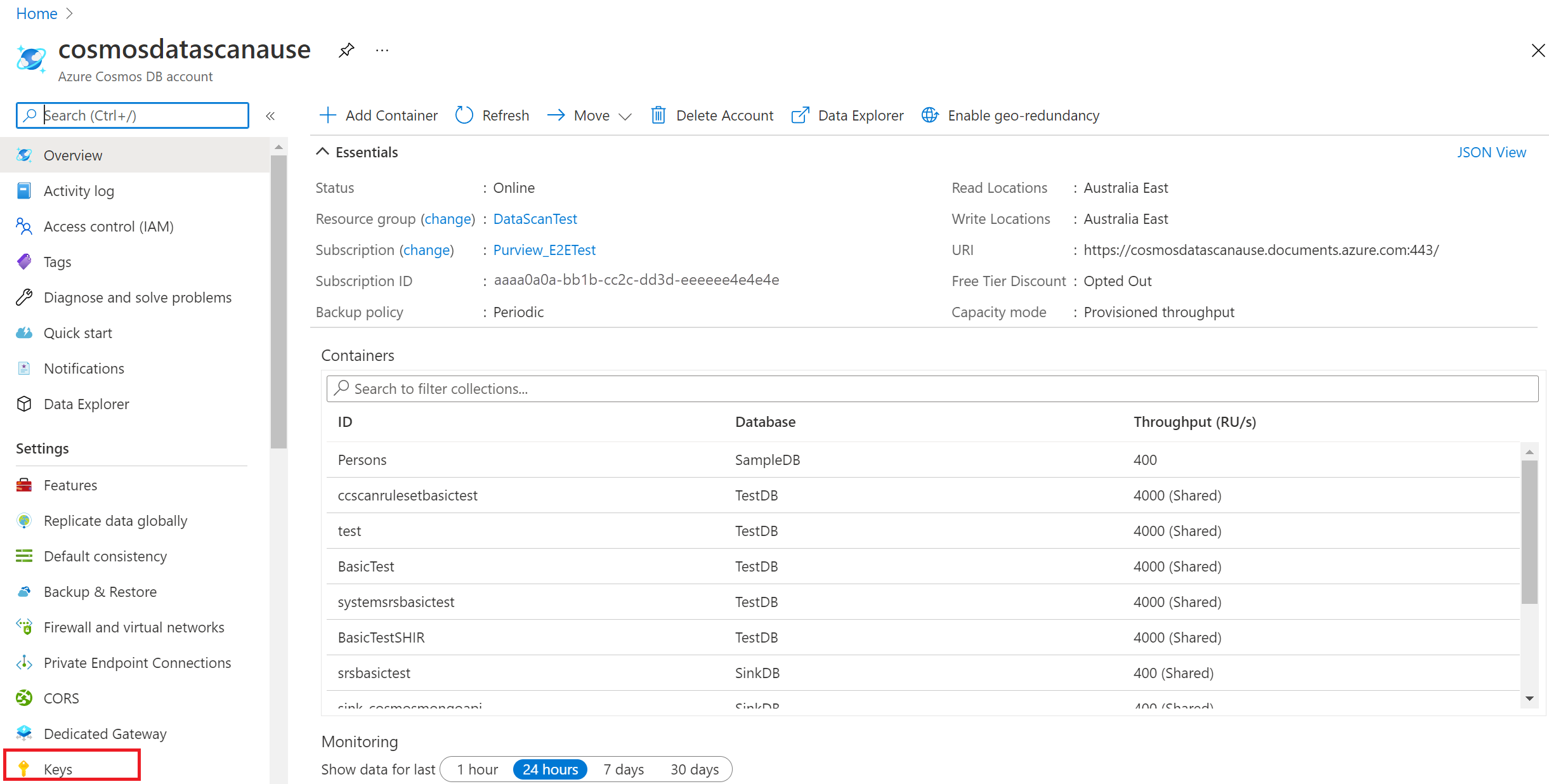Image resolution: width=1549 pixels, height=784 pixels.
Task: Collapse the Essentials section
Action: tap(356, 152)
